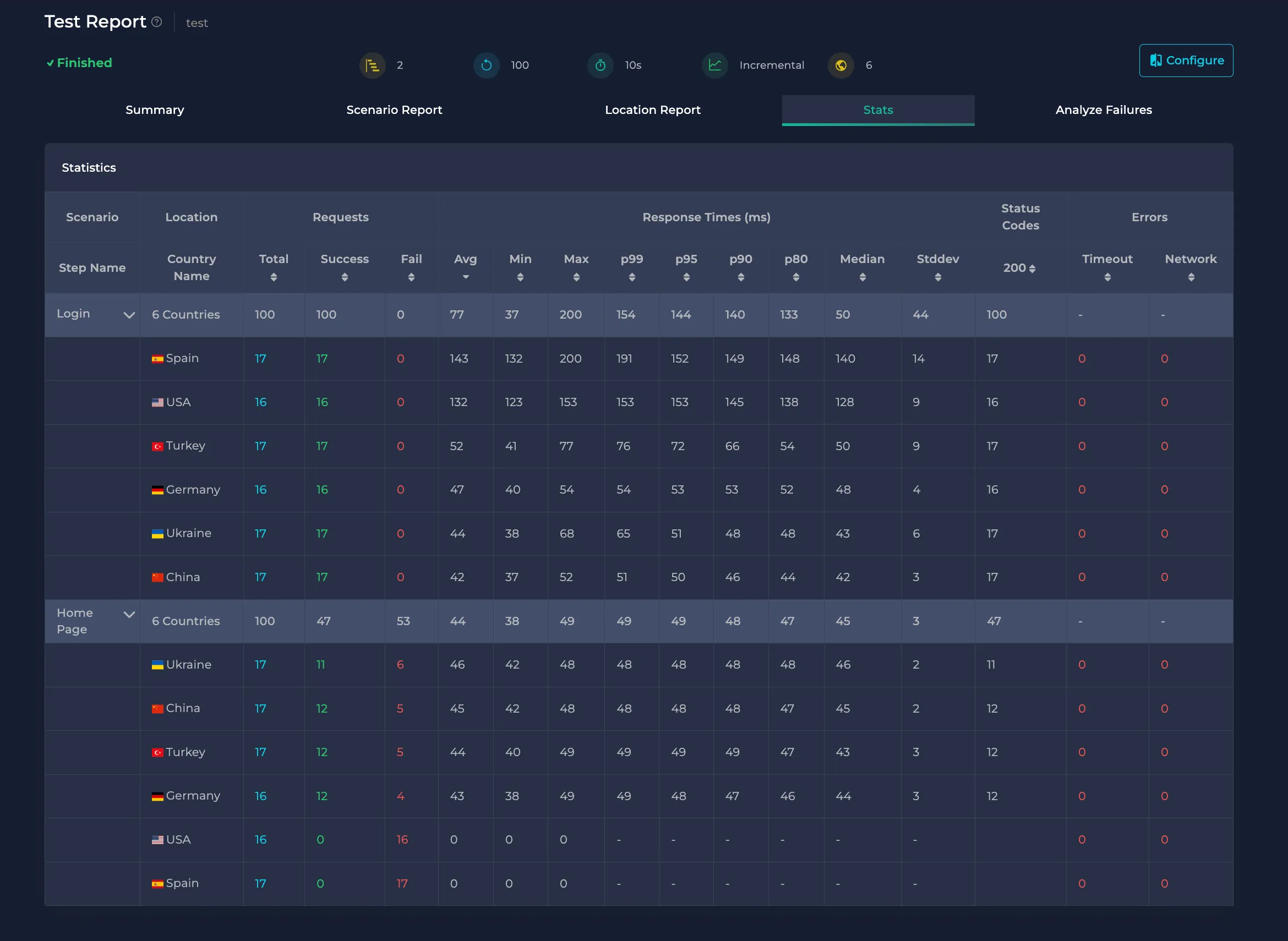Click the Spain flag in Home Page section
The image size is (1288, 941).
click(158, 884)
